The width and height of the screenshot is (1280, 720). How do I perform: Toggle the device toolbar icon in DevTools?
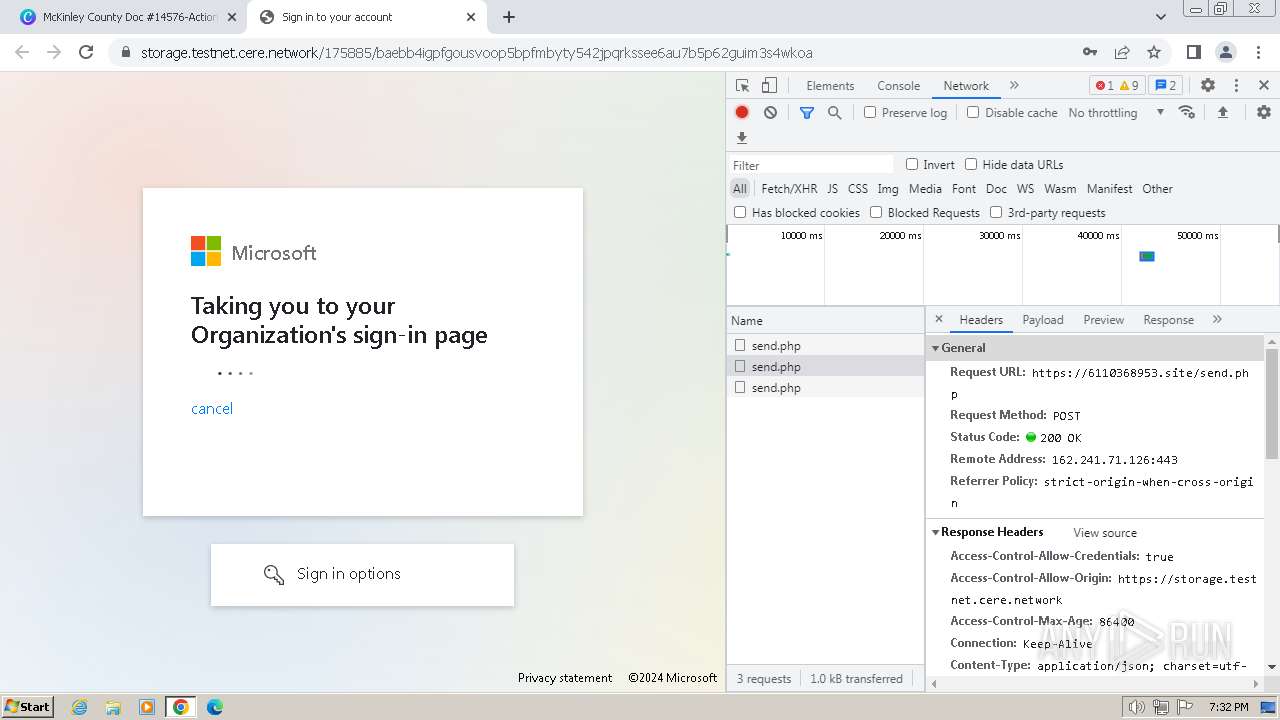pyautogui.click(x=769, y=86)
